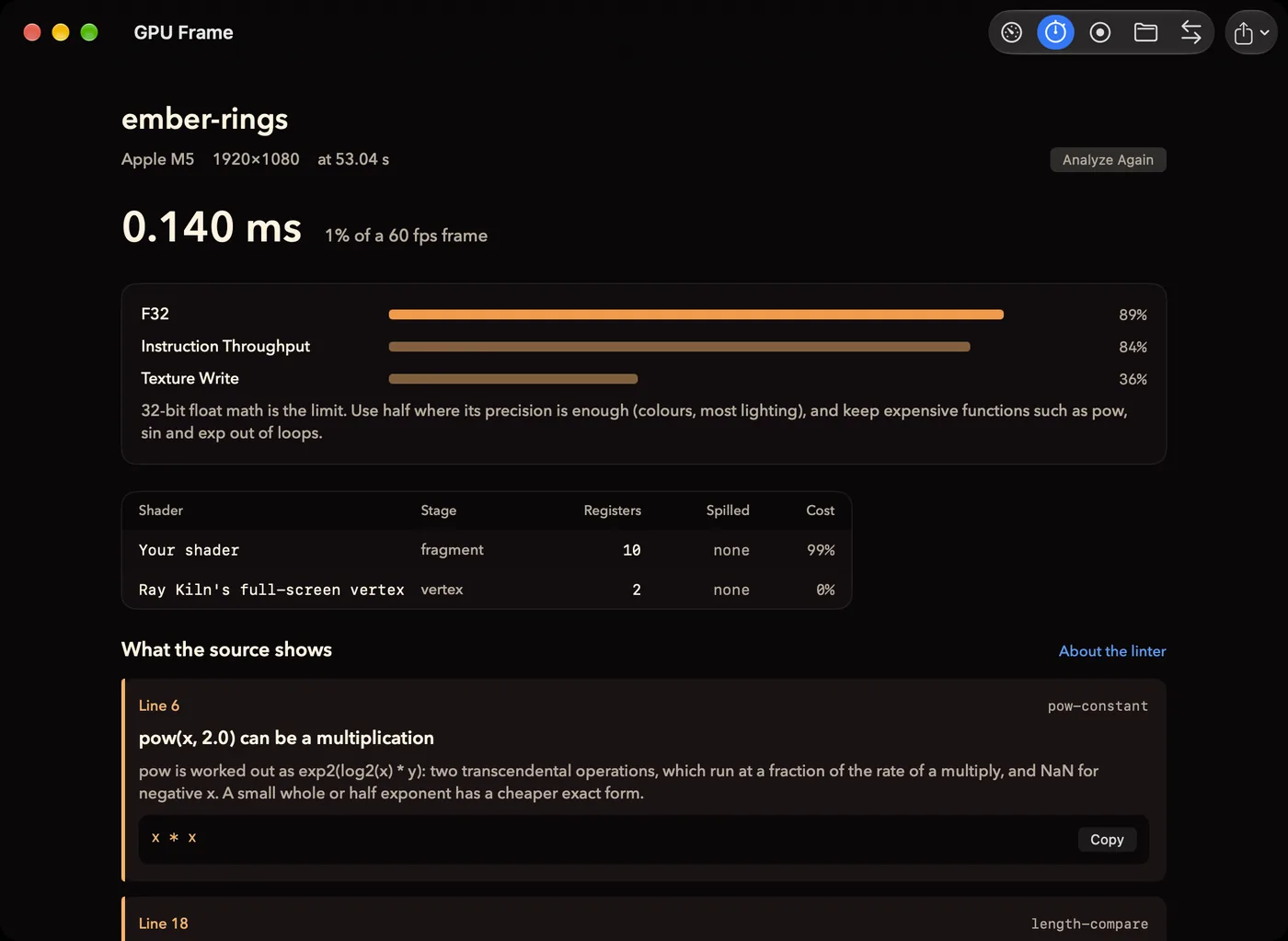Click the 99% cost value
This screenshot has height=941, width=1288.
coord(821,550)
